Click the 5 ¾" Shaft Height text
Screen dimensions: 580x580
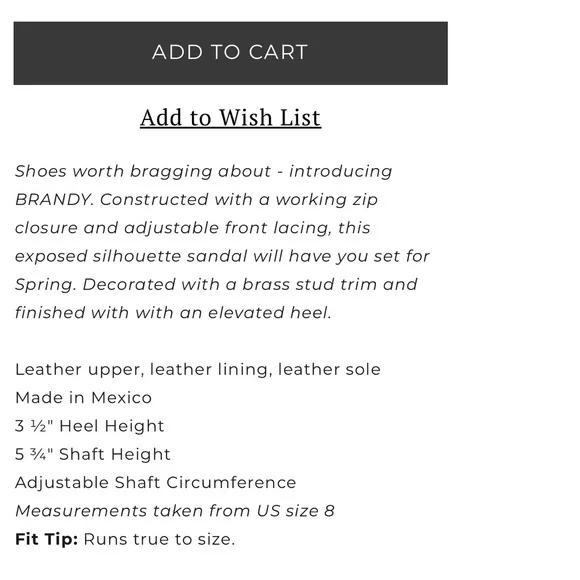pyautogui.click(x=93, y=454)
